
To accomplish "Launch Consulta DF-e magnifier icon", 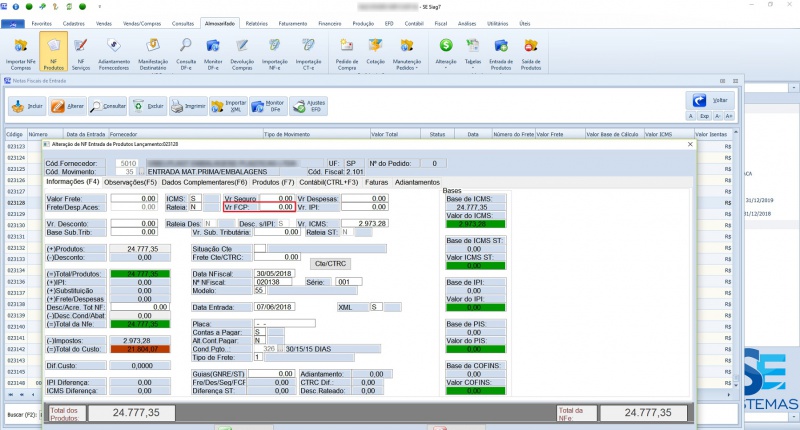I will 186,52.
